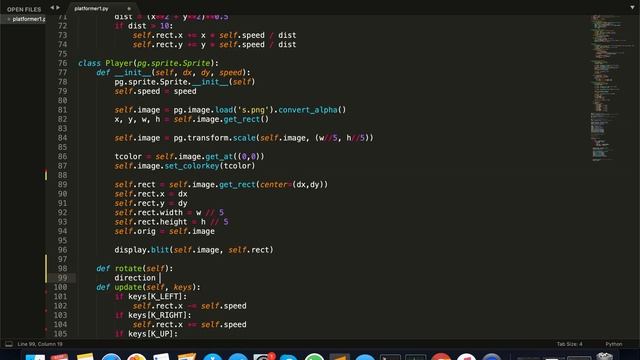Click the def update(self, keys) line
640x360 pixels.
tap(148, 287)
